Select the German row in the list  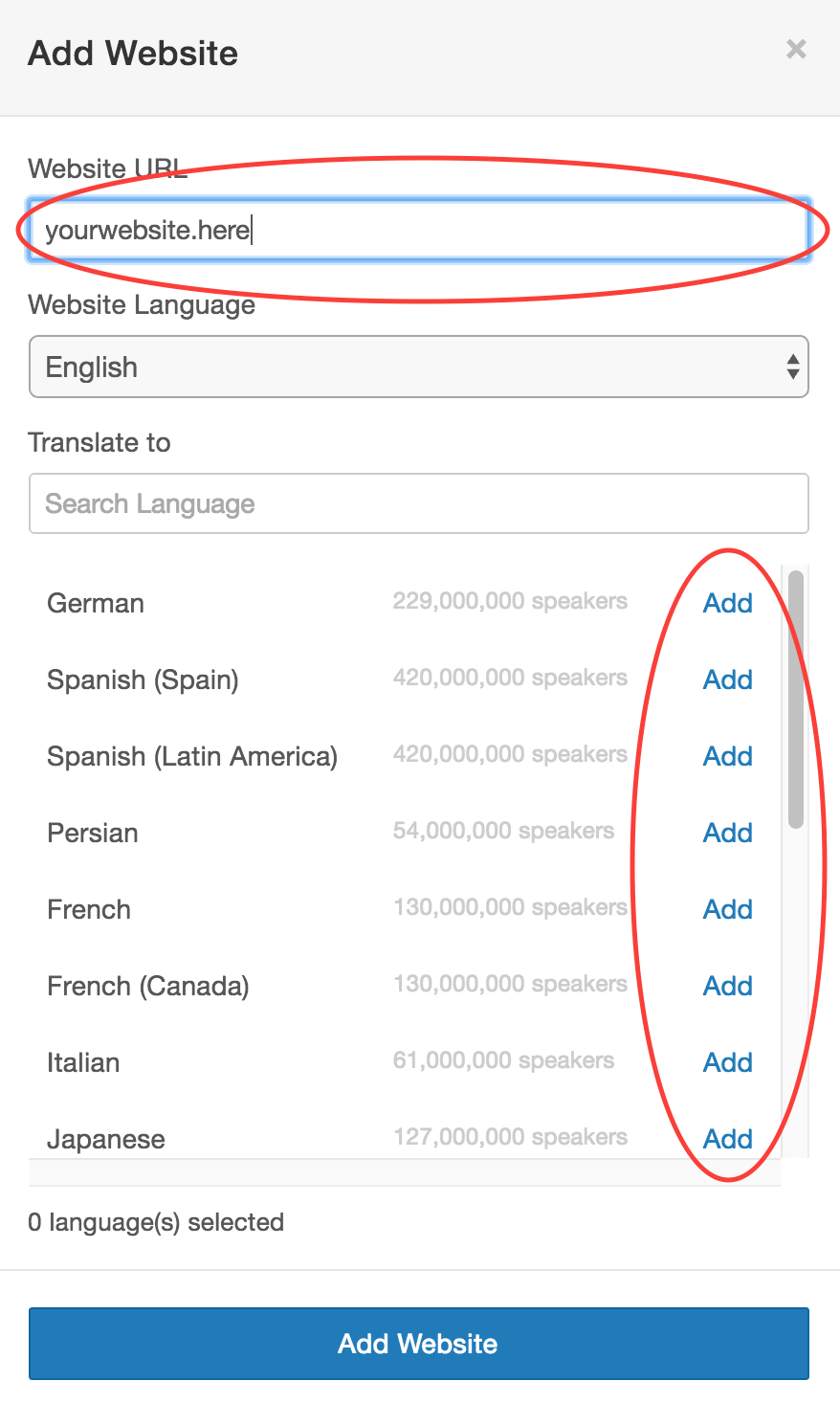tap(95, 603)
